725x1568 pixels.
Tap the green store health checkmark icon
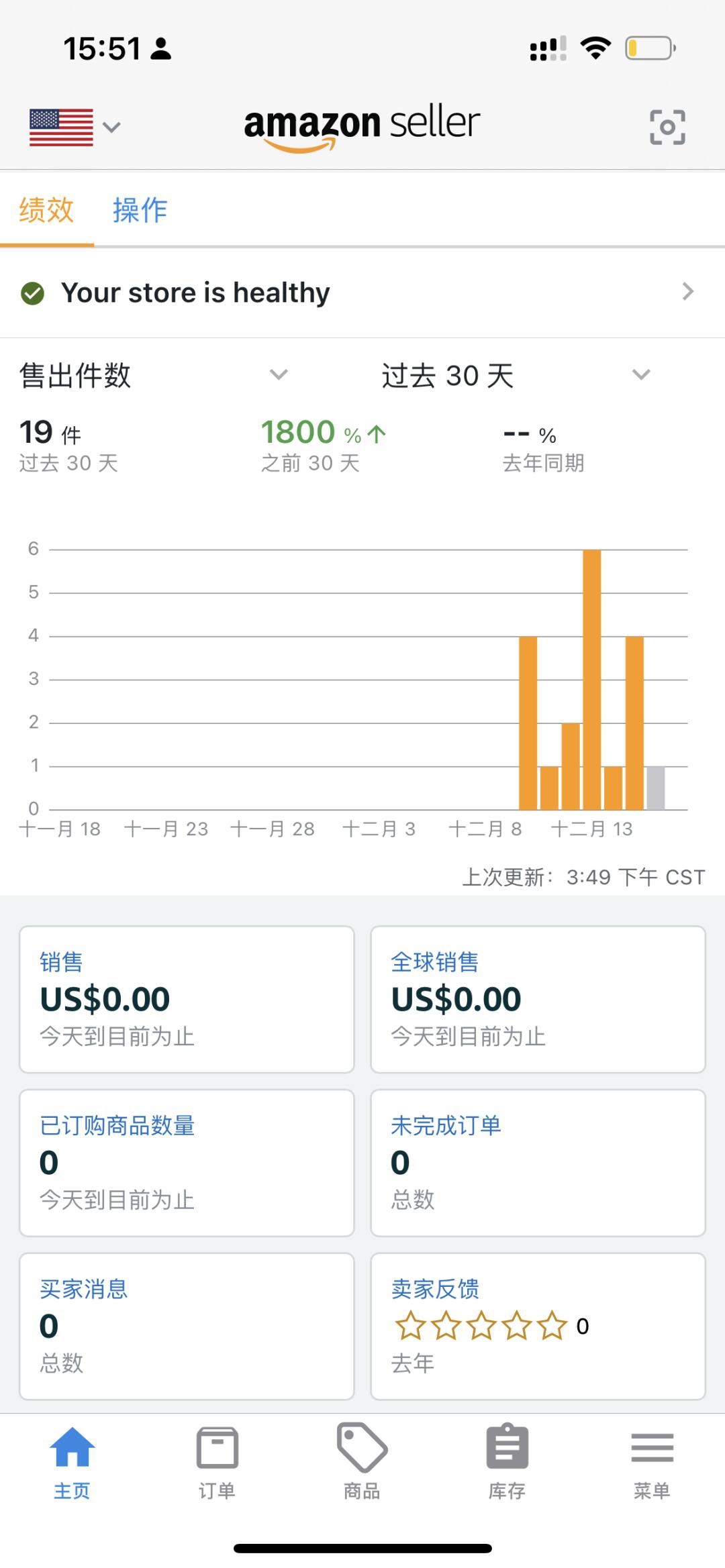pos(32,293)
